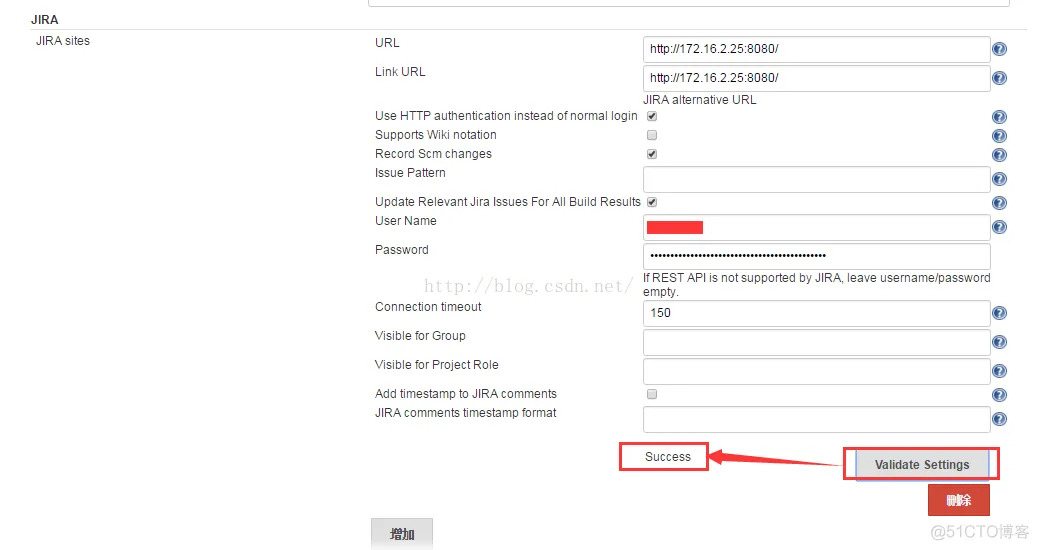Screen dimensions: 1039x550
Task: Open help for the User Name field
Action: click(x=999, y=227)
